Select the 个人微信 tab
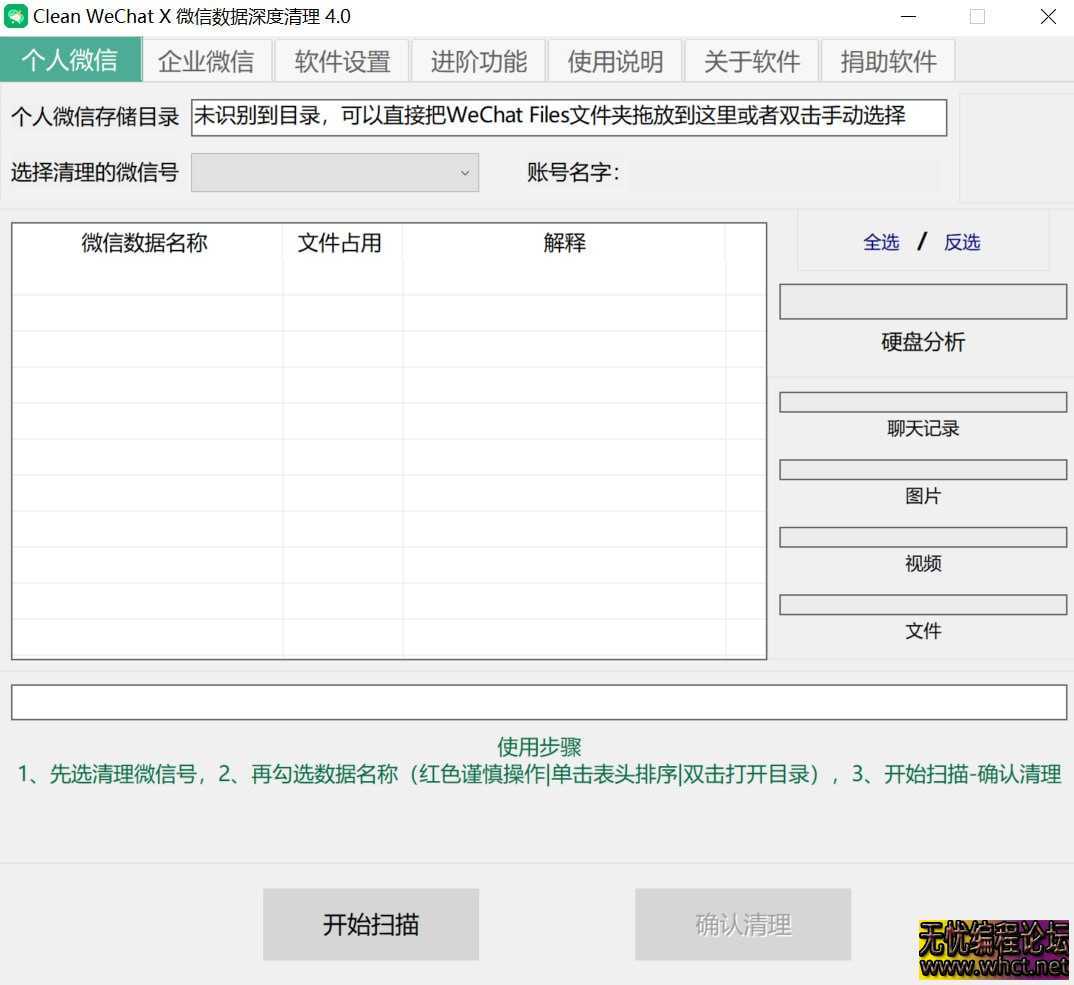This screenshot has height=985, width=1074. click(70, 60)
